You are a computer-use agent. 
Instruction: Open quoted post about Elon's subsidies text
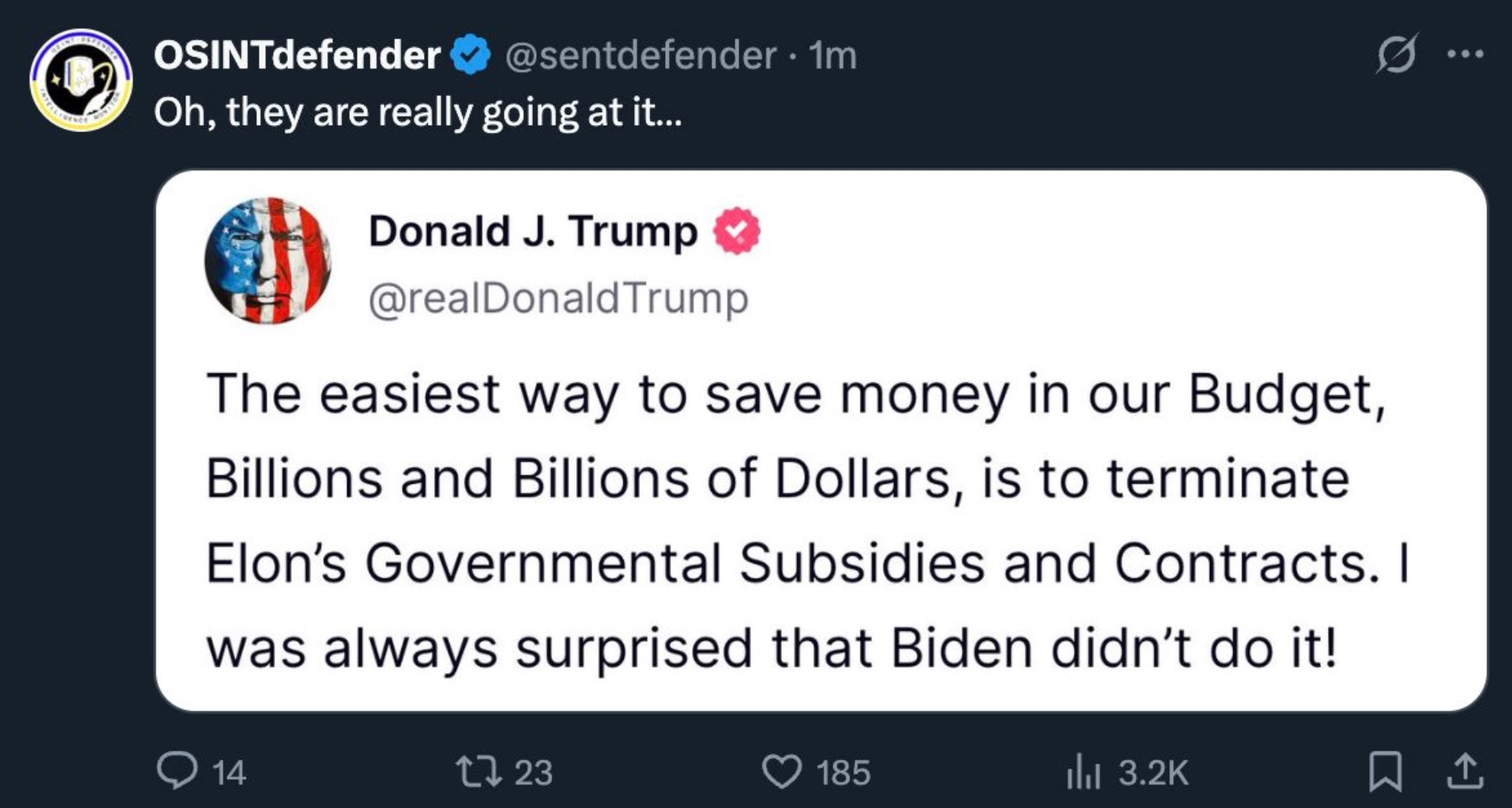coord(806,520)
